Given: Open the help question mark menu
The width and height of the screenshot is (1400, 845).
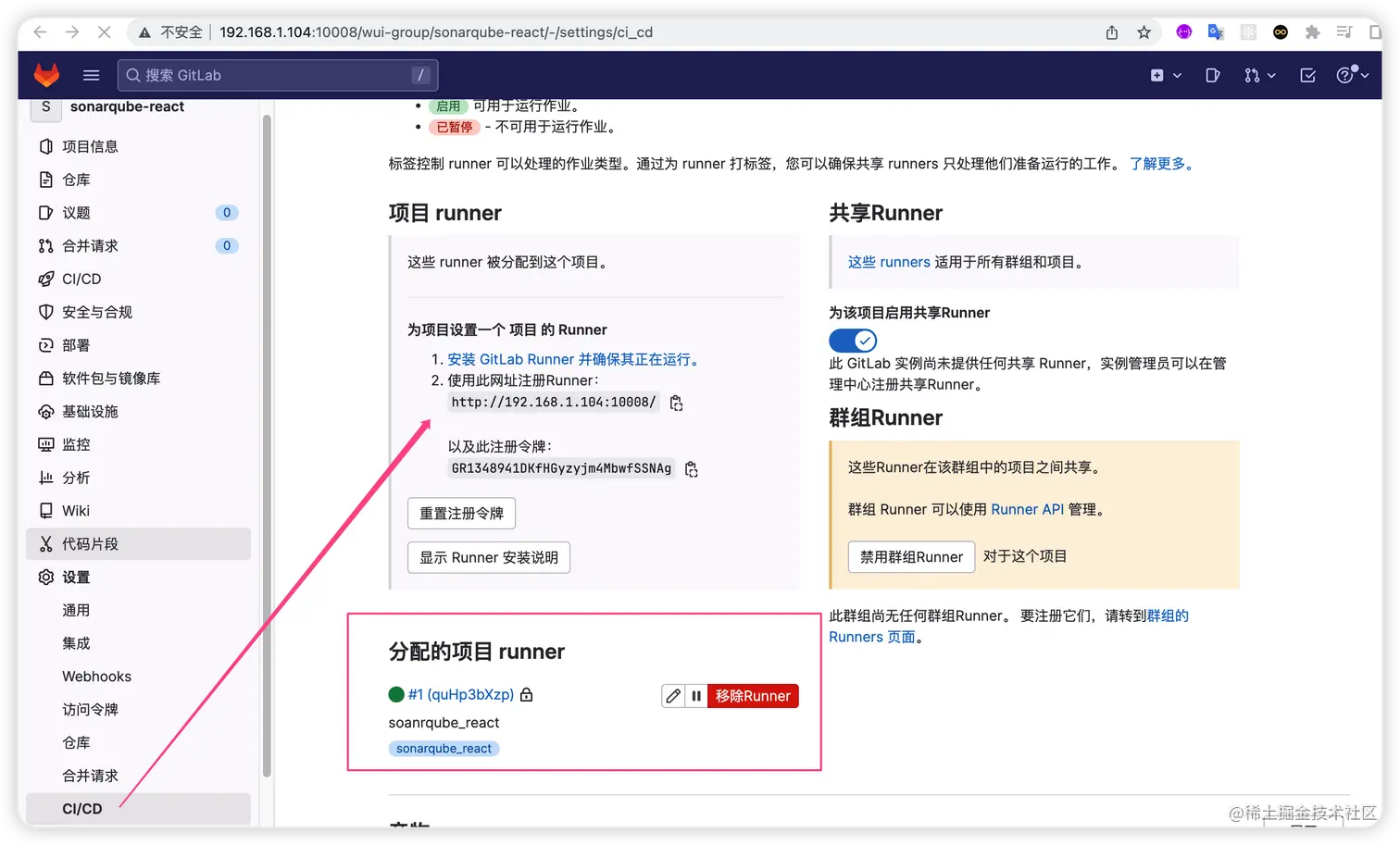Looking at the screenshot, I should click(1352, 75).
